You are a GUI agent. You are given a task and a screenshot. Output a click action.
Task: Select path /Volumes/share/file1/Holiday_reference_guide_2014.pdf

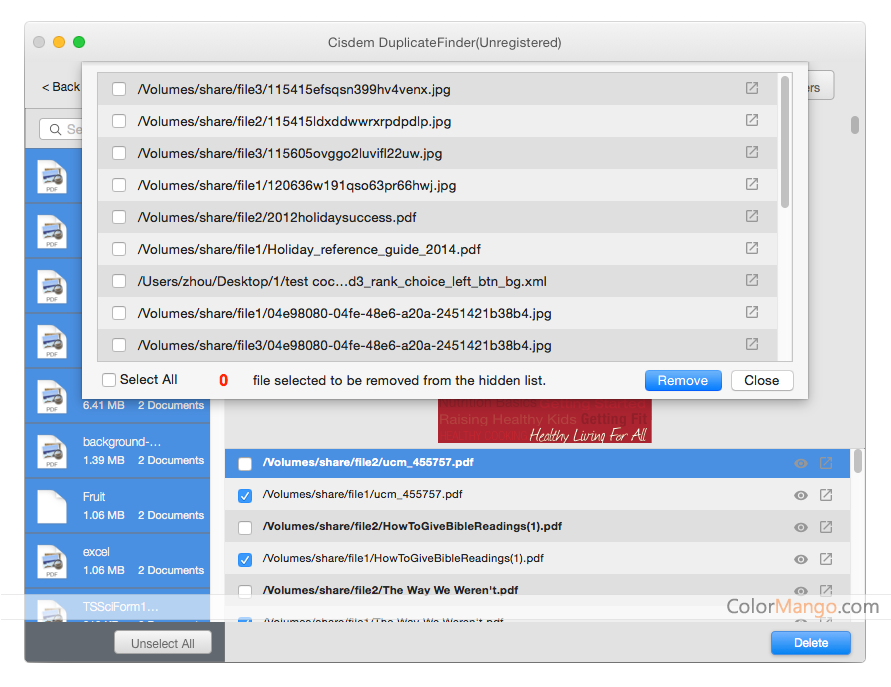[x=309, y=249]
